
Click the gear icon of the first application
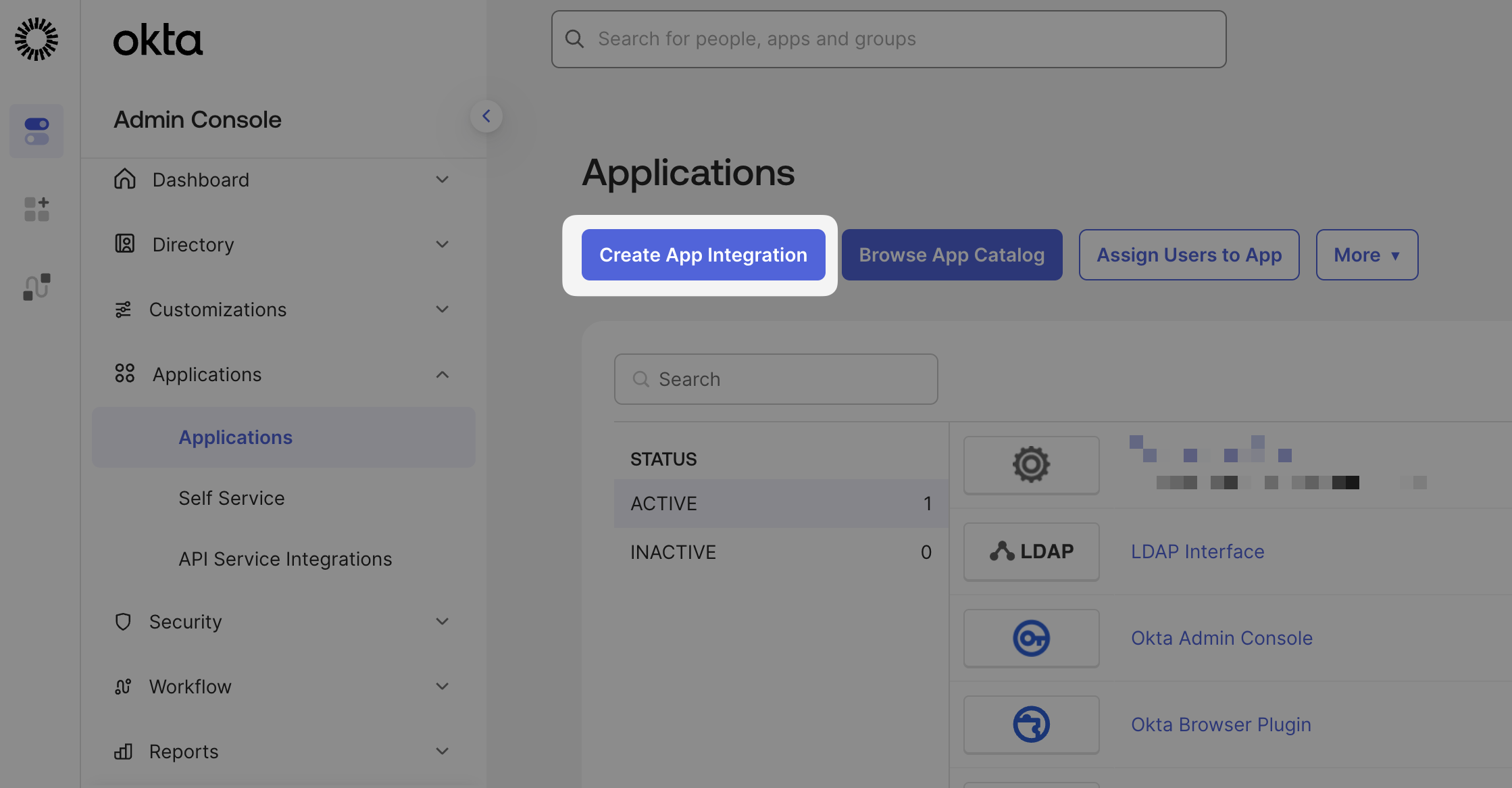[1030, 465]
